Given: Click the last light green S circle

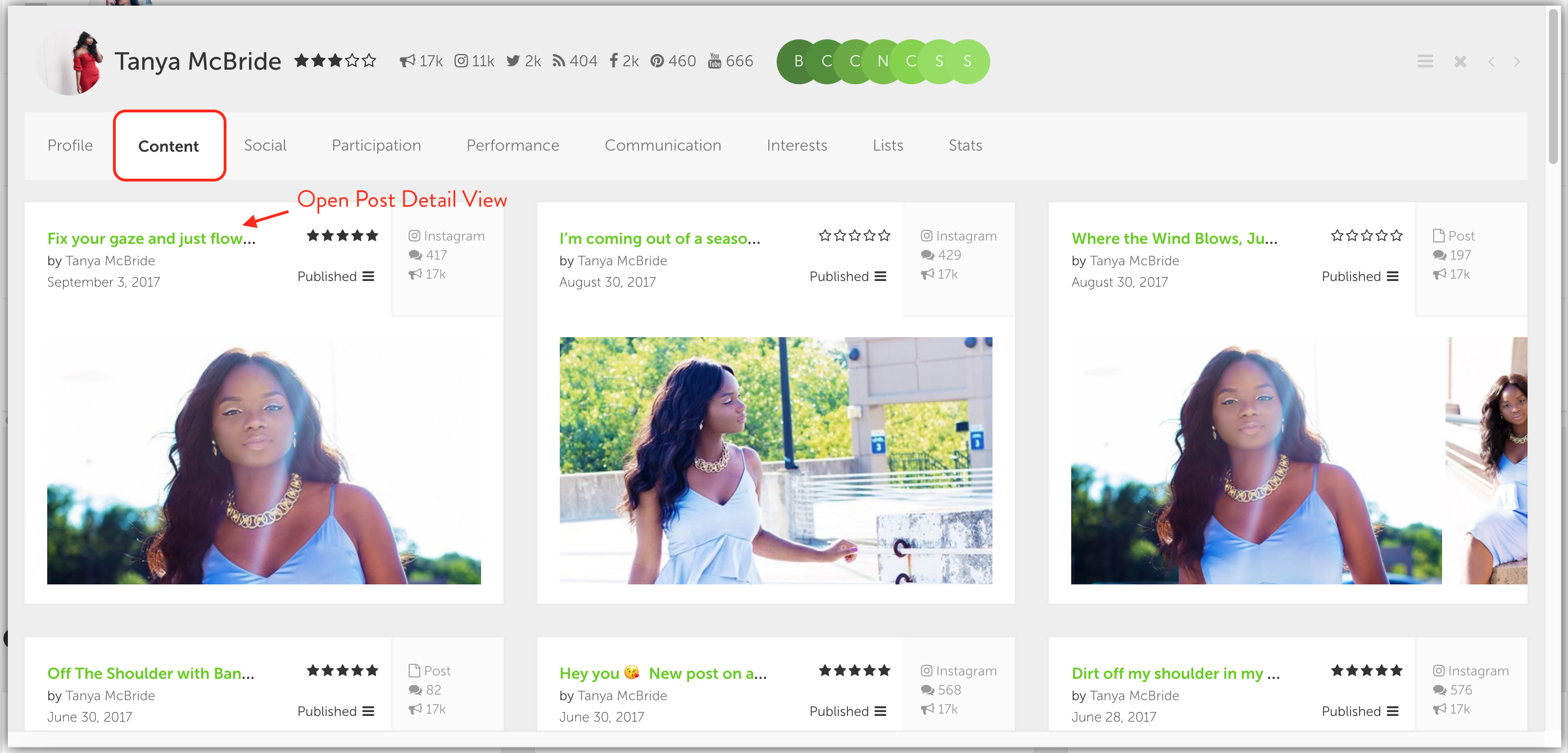Looking at the screenshot, I should (x=967, y=61).
